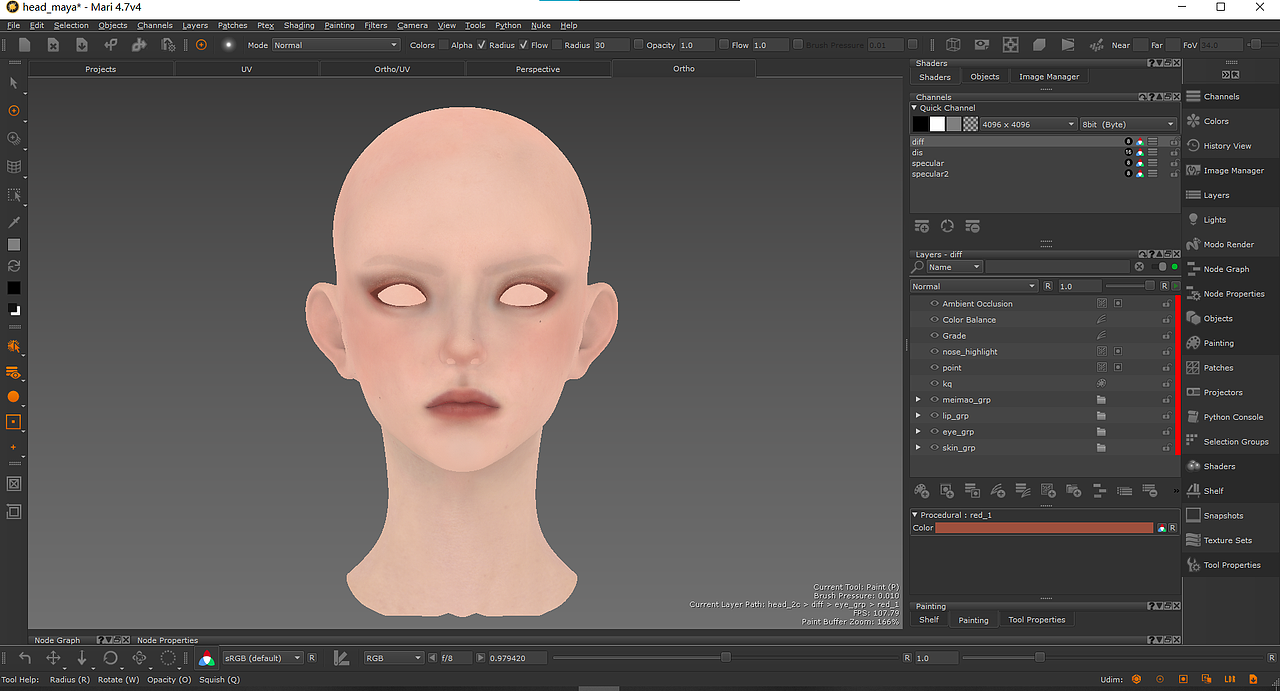Image resolution: width=1280 pixels, height=691 pixels.
Task: Click the wireframe cube icon in the top toolbar
Action: [953, 45]
